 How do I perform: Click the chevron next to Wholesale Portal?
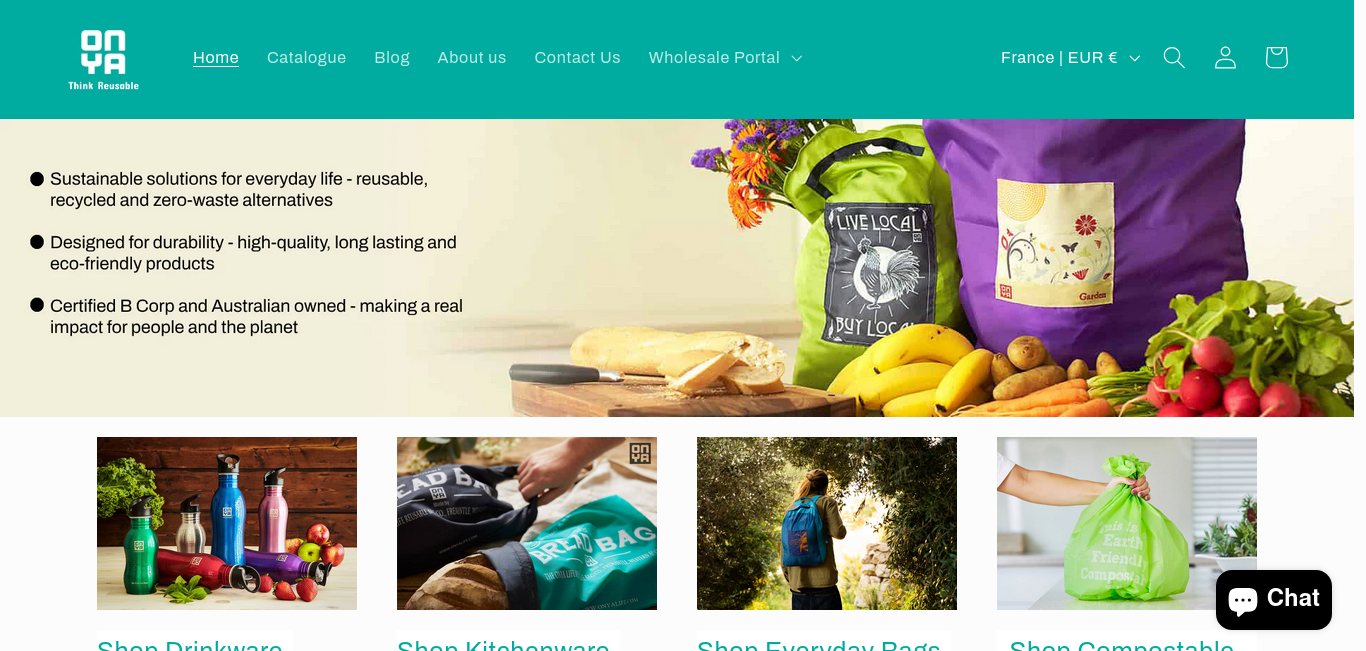pyautogui.click(x=797, y=58)
